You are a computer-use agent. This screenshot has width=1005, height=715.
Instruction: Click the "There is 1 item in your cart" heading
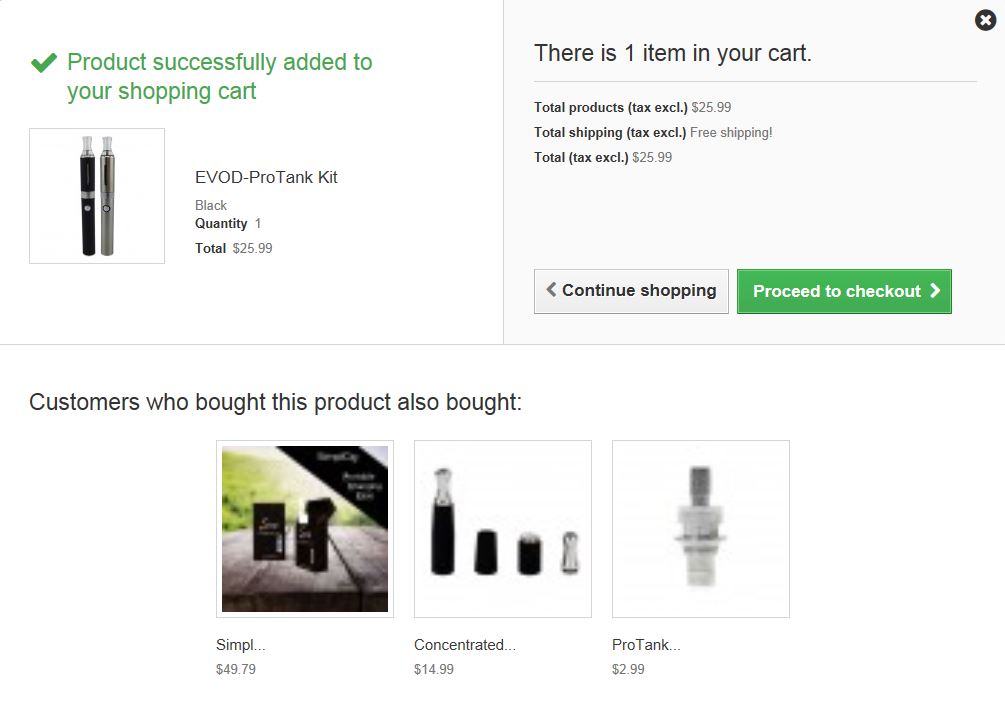click(x=673, y=53)
